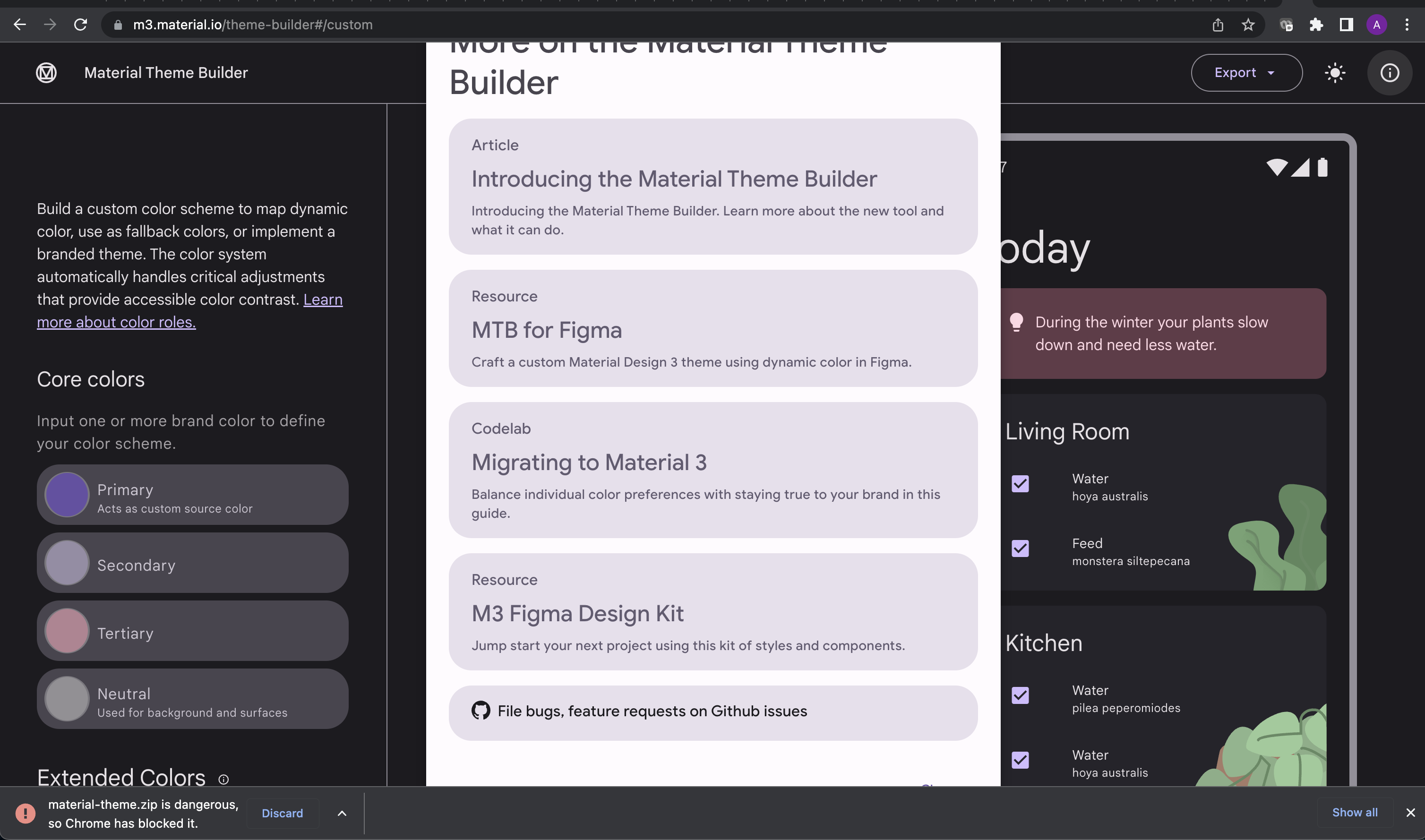The height and width of the screenshot is (840, 1425).
Task: Open the Chrome three-dot menu
Action: coord(1408,25)
